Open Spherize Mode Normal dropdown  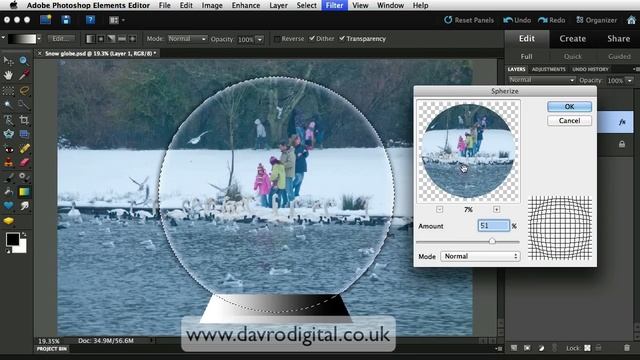click(x=480, y=256)
